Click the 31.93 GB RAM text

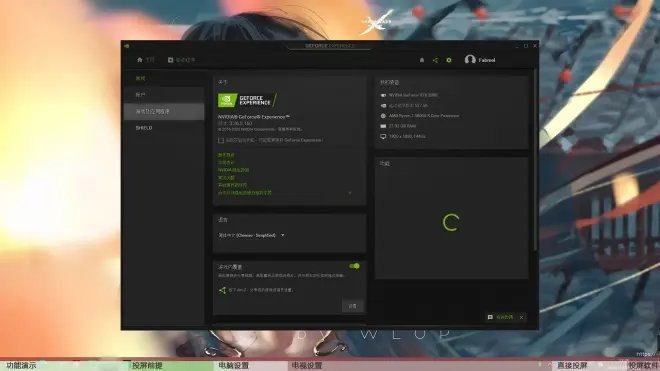(x=402, y=126)
